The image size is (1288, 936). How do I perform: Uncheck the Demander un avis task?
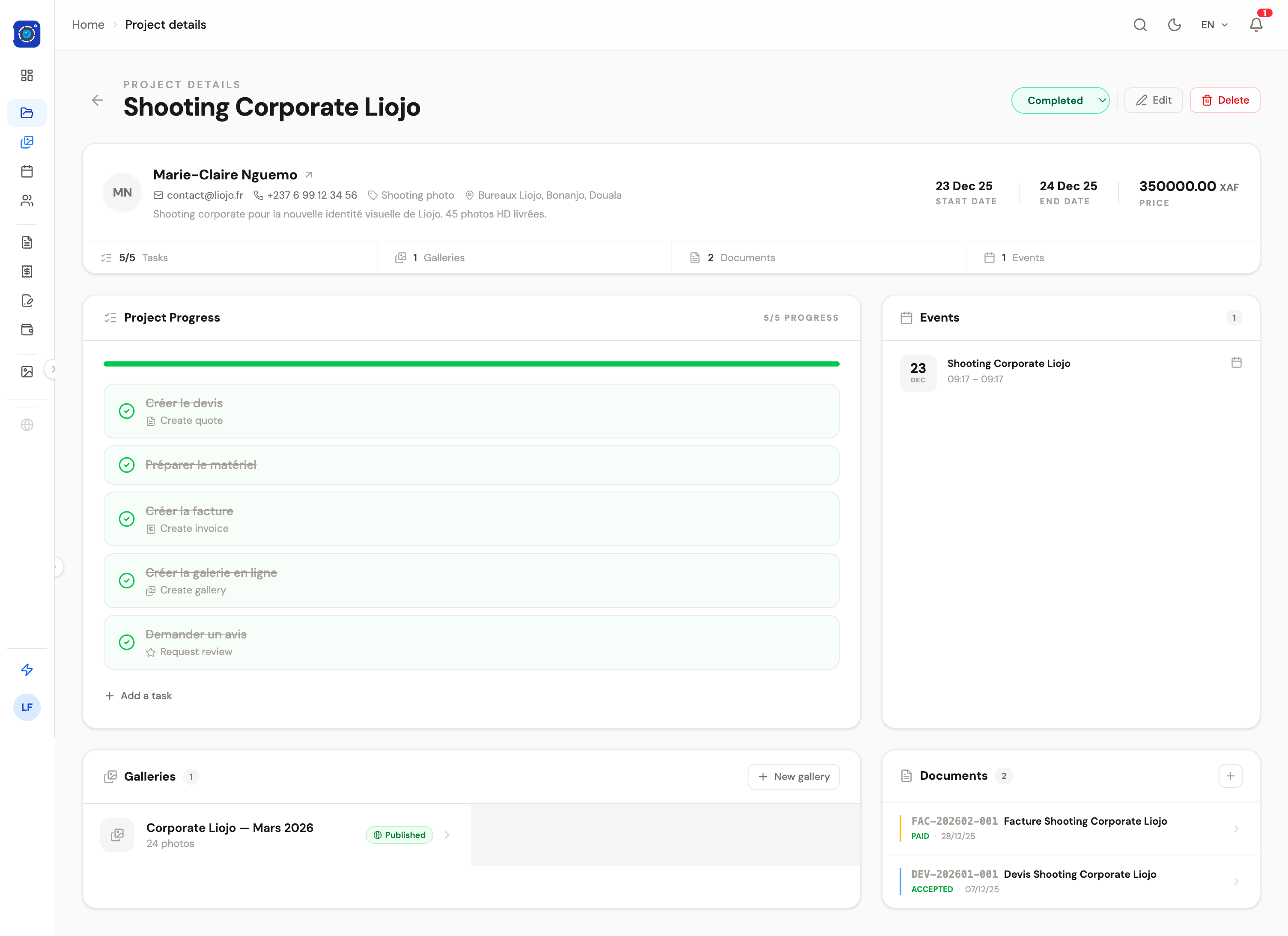click(127, 642)
